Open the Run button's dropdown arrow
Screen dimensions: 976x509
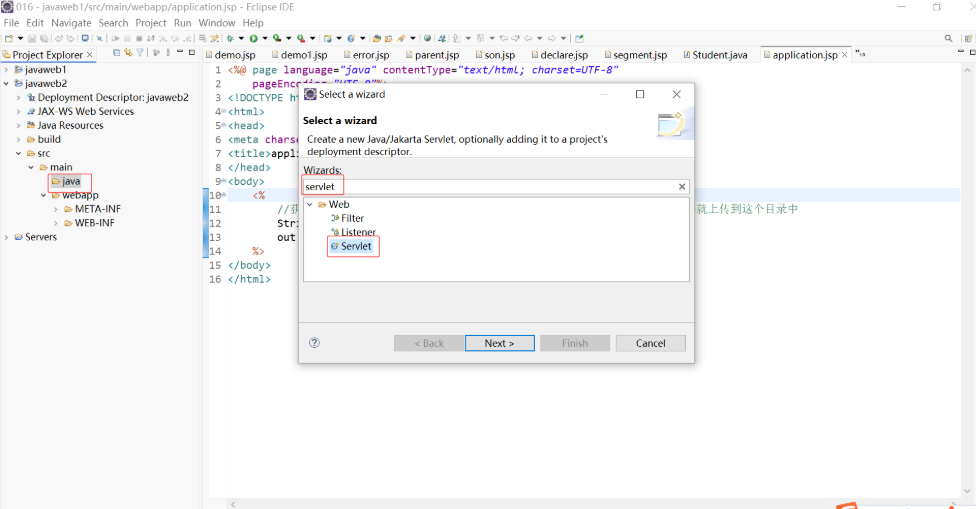tap(265, 39)
